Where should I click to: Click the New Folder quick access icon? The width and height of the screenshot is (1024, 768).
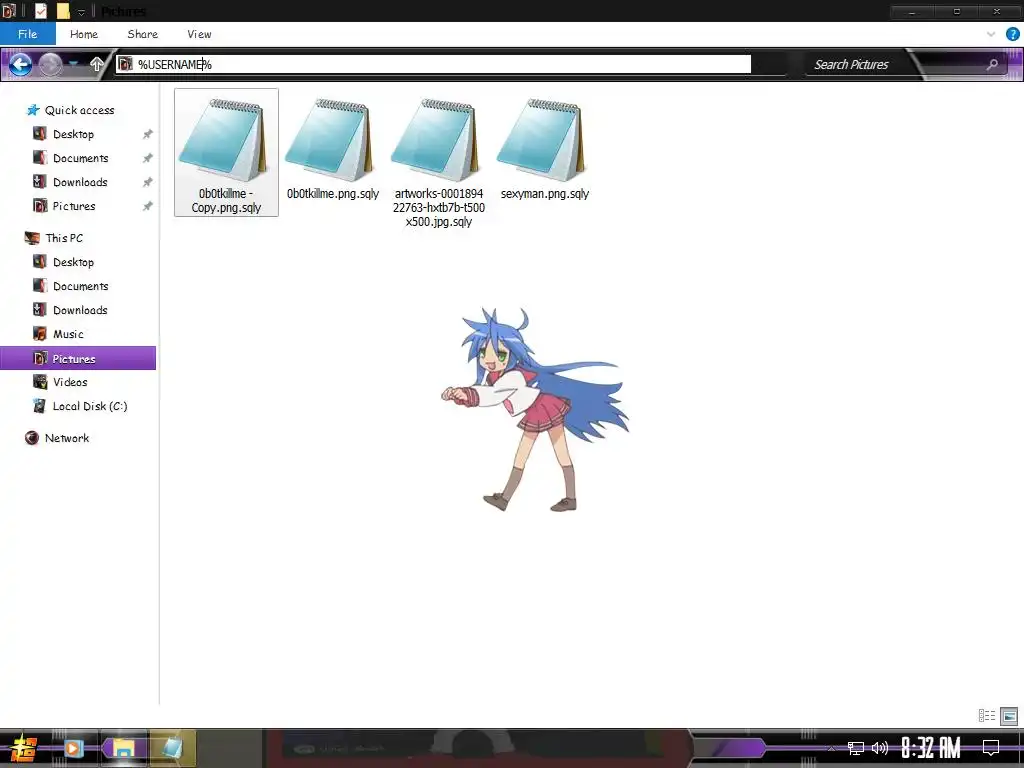tap(63, 10)
